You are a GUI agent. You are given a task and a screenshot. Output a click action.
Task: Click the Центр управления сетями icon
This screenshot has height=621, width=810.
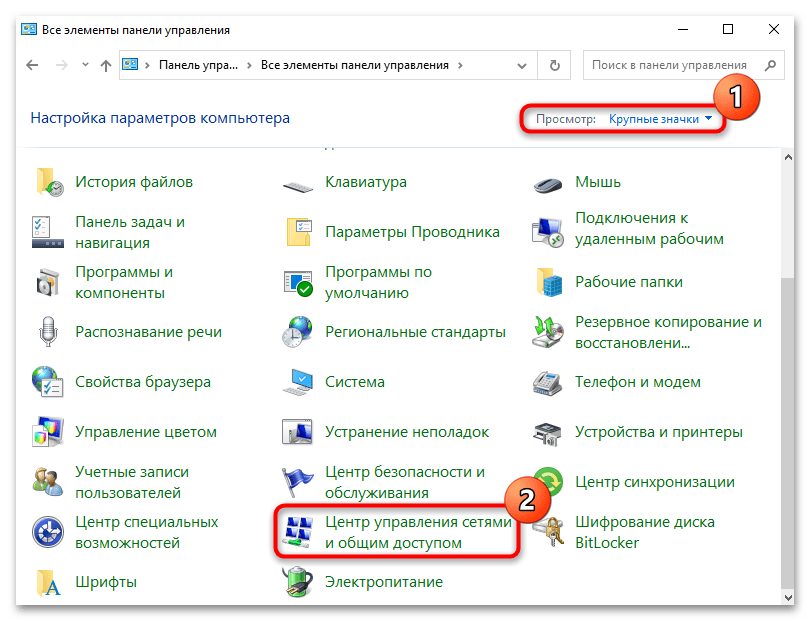[x=298, y=532]
